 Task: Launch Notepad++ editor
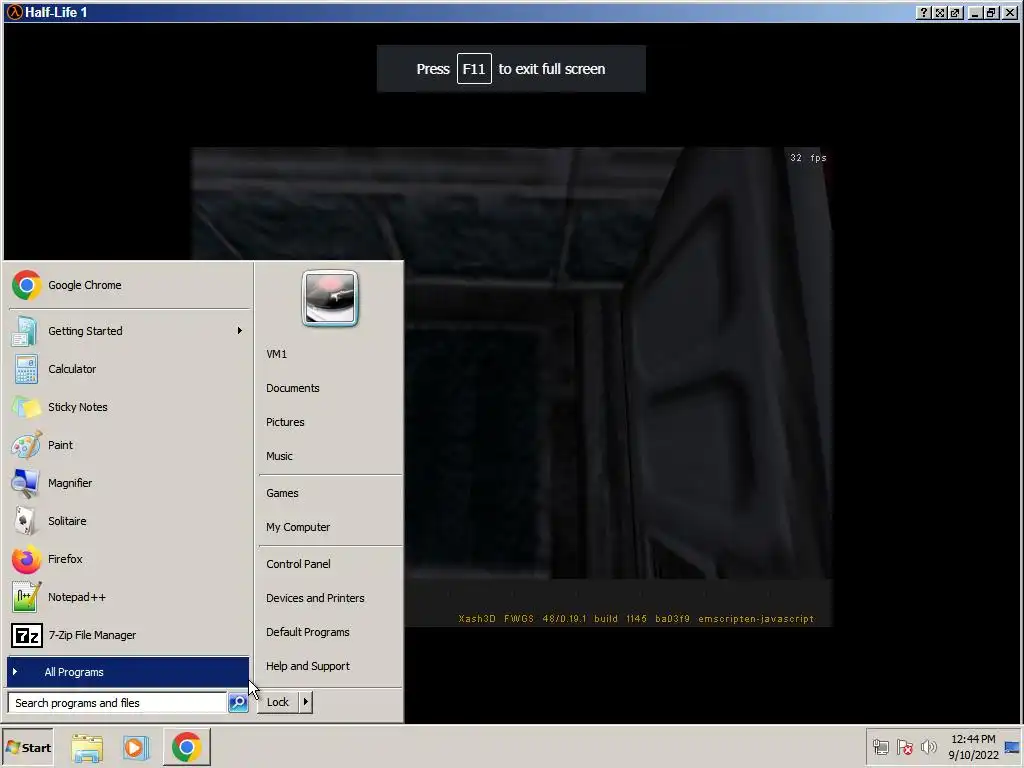(x=128, y=597)
